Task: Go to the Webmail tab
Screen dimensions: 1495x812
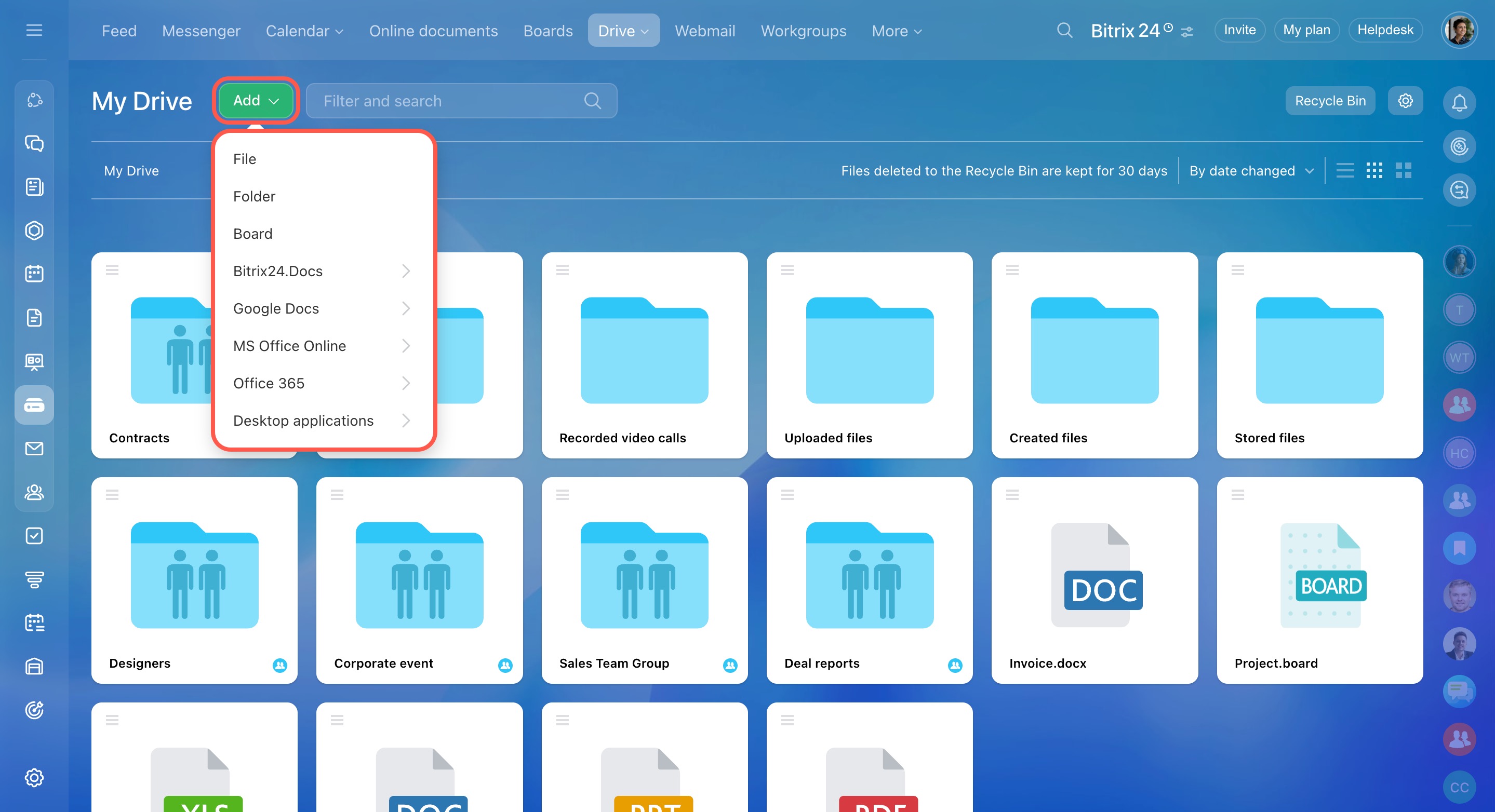Action: pyautogui.click(x=704, y=31)
